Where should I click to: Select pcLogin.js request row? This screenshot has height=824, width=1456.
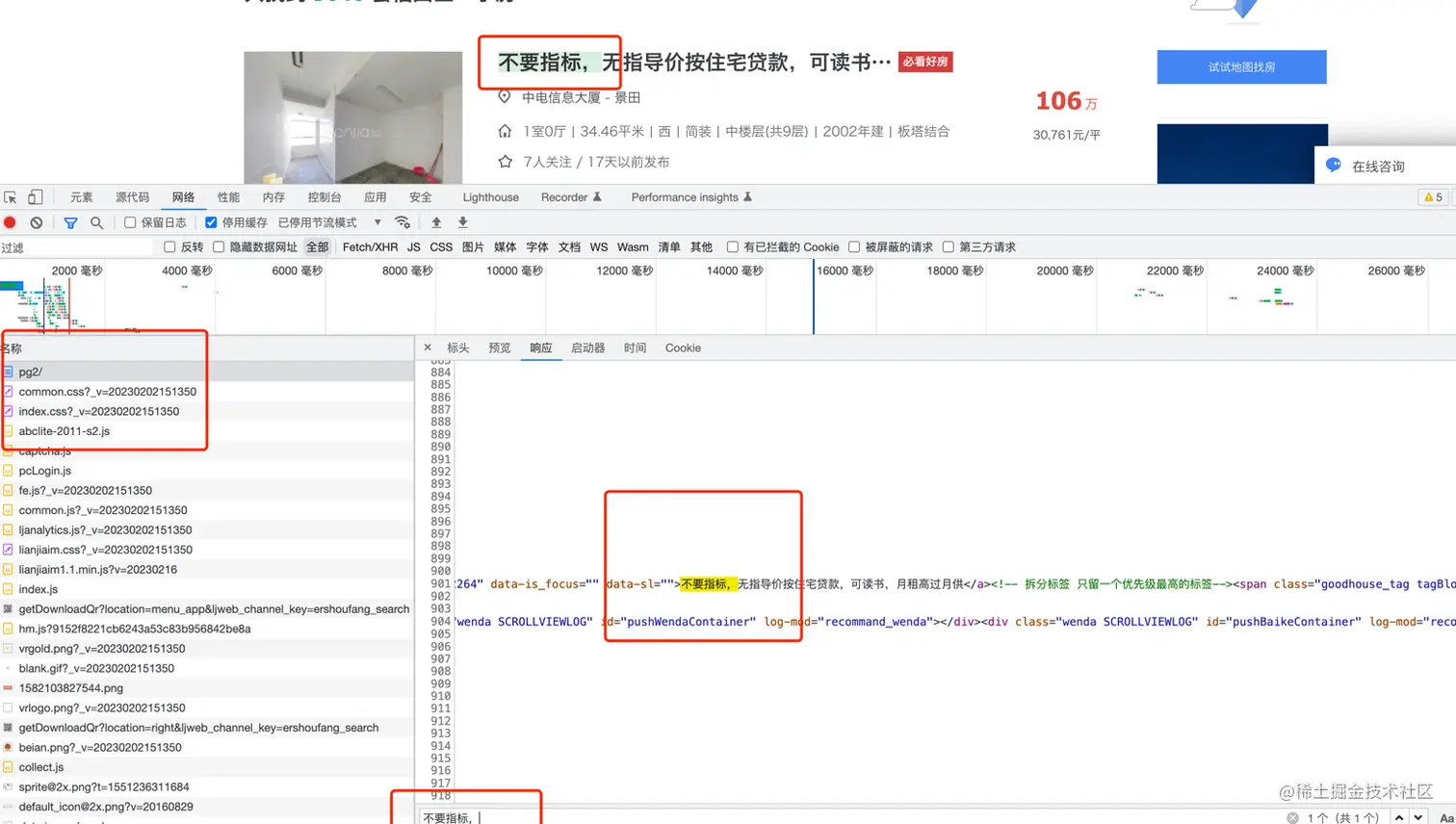pos(207,471)
